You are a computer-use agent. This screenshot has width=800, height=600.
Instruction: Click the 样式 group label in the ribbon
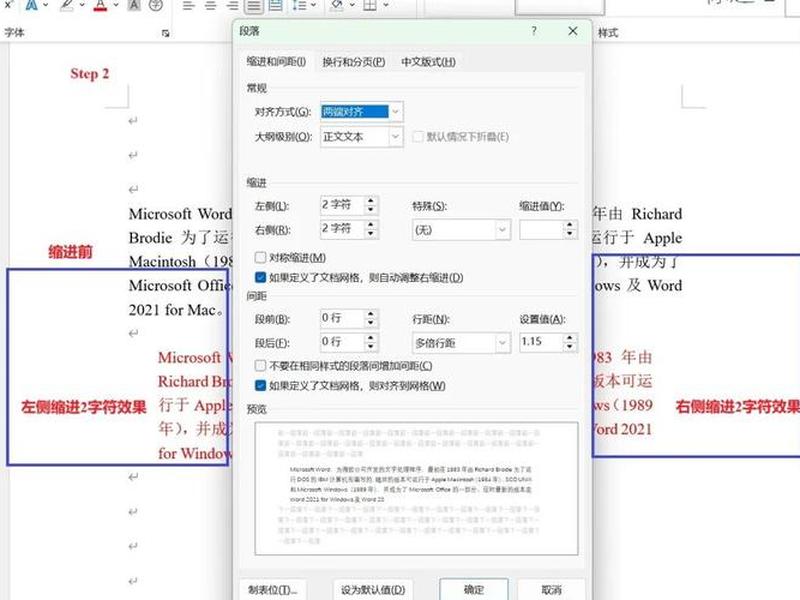point(608,33)
